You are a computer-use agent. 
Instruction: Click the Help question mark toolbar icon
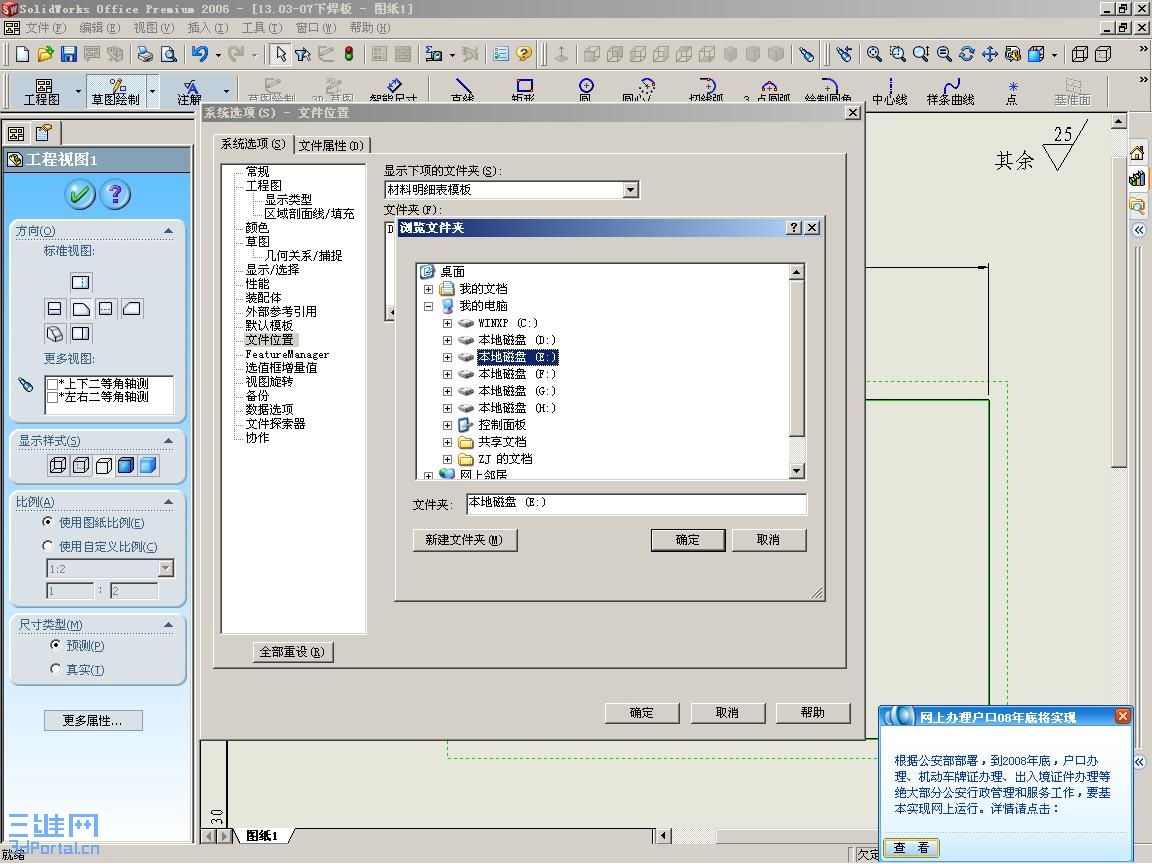(524, 54)
